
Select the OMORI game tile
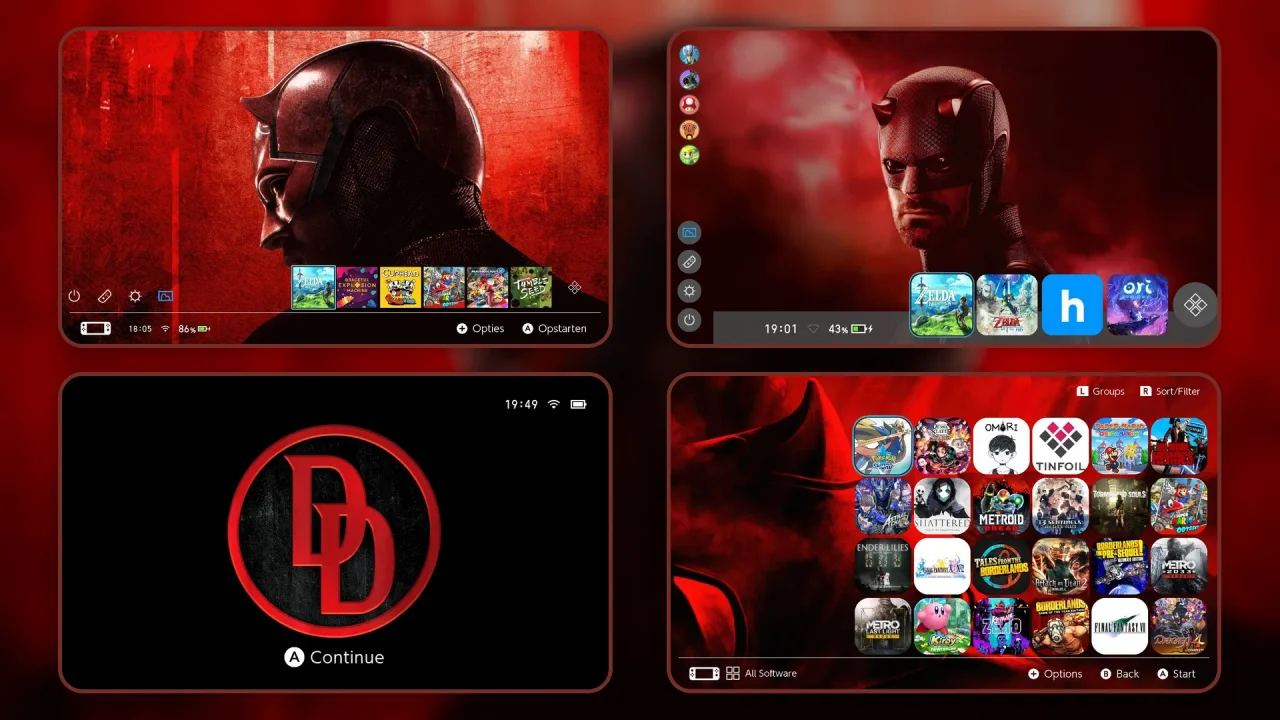[x=1001, y=446]
